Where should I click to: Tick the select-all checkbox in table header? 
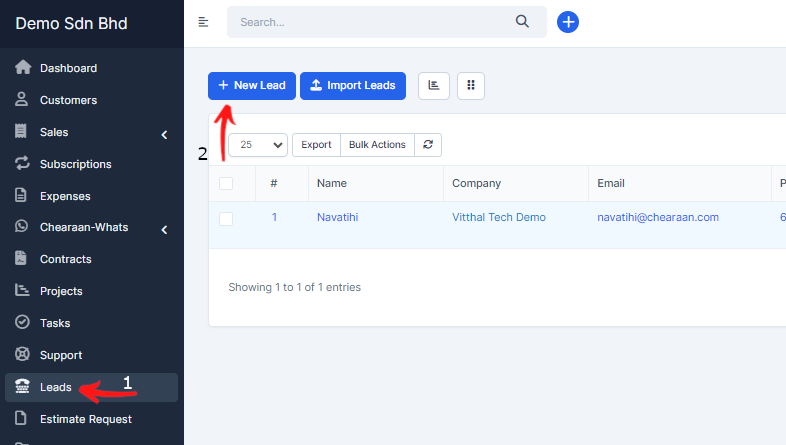[x=226, y=183]
